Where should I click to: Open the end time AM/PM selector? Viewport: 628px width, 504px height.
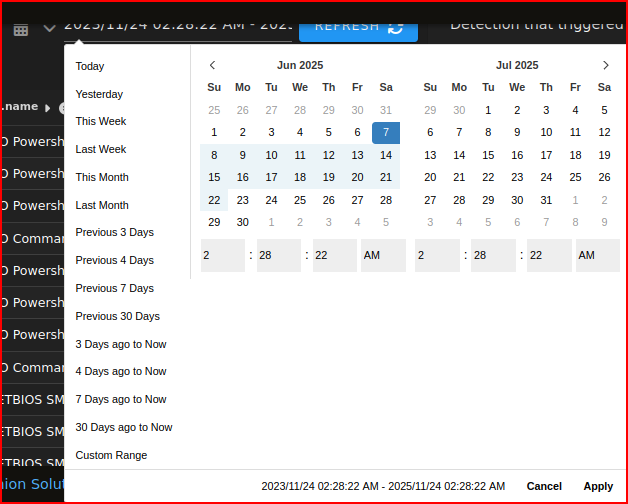click(x=598, y=256)
